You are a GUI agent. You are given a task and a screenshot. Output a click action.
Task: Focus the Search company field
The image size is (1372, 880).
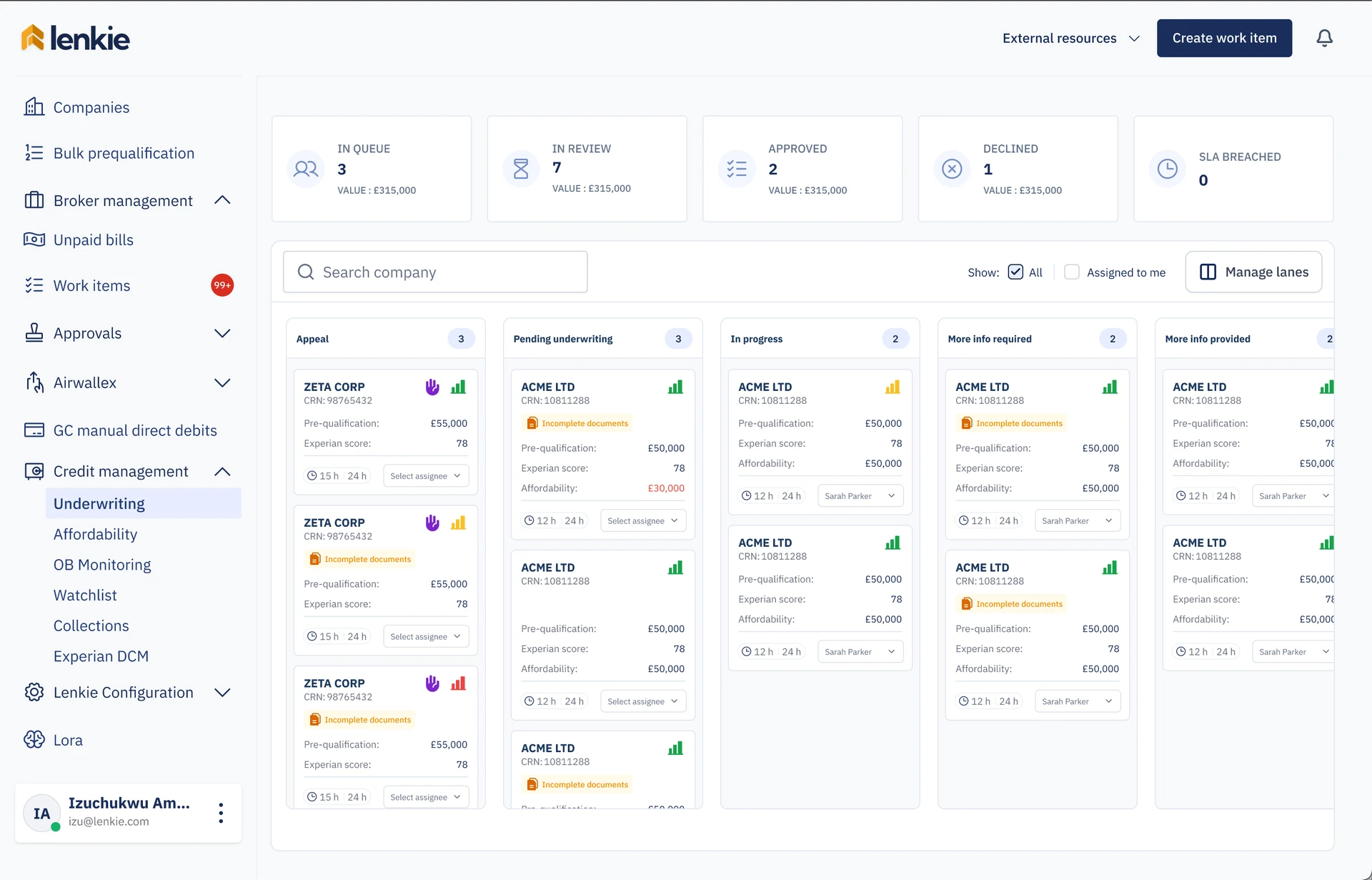[435, 272]
